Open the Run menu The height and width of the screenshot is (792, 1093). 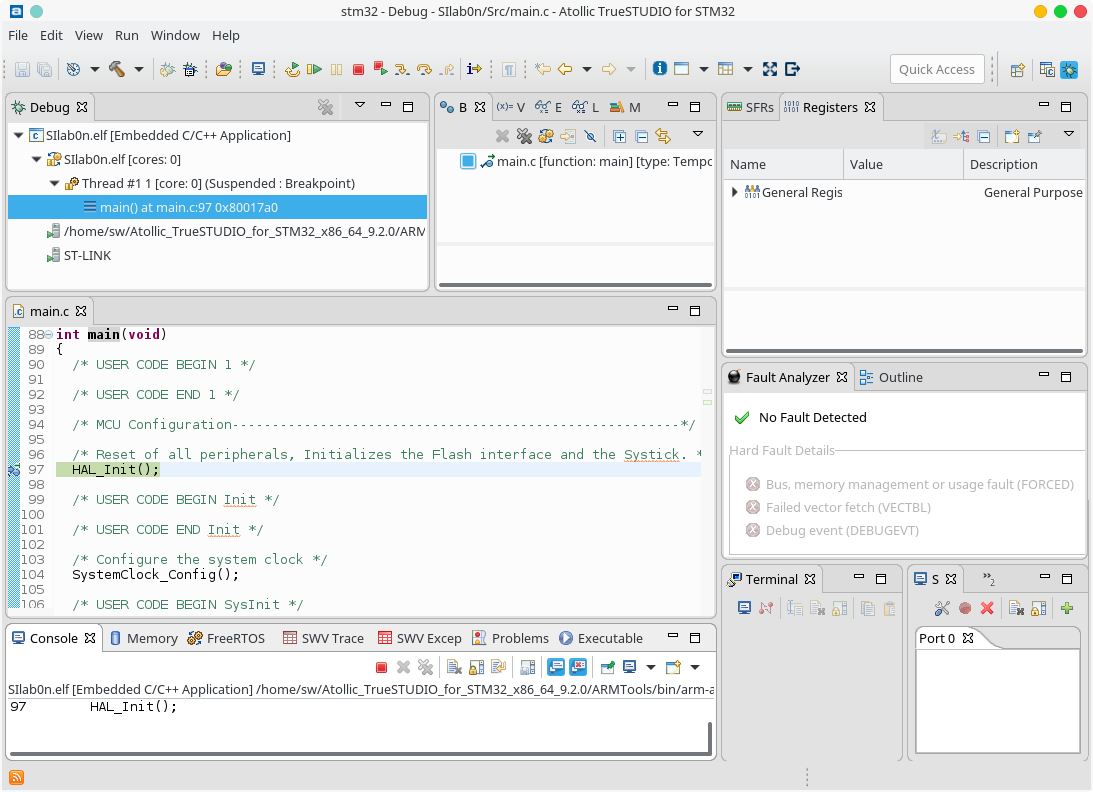coord(127,35)
